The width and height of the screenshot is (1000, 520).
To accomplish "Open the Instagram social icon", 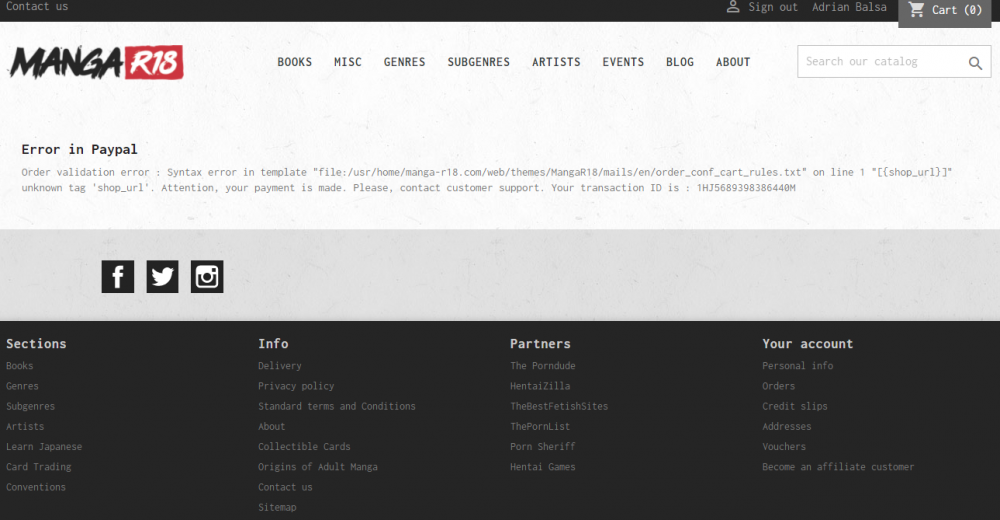I will [207, 277].
